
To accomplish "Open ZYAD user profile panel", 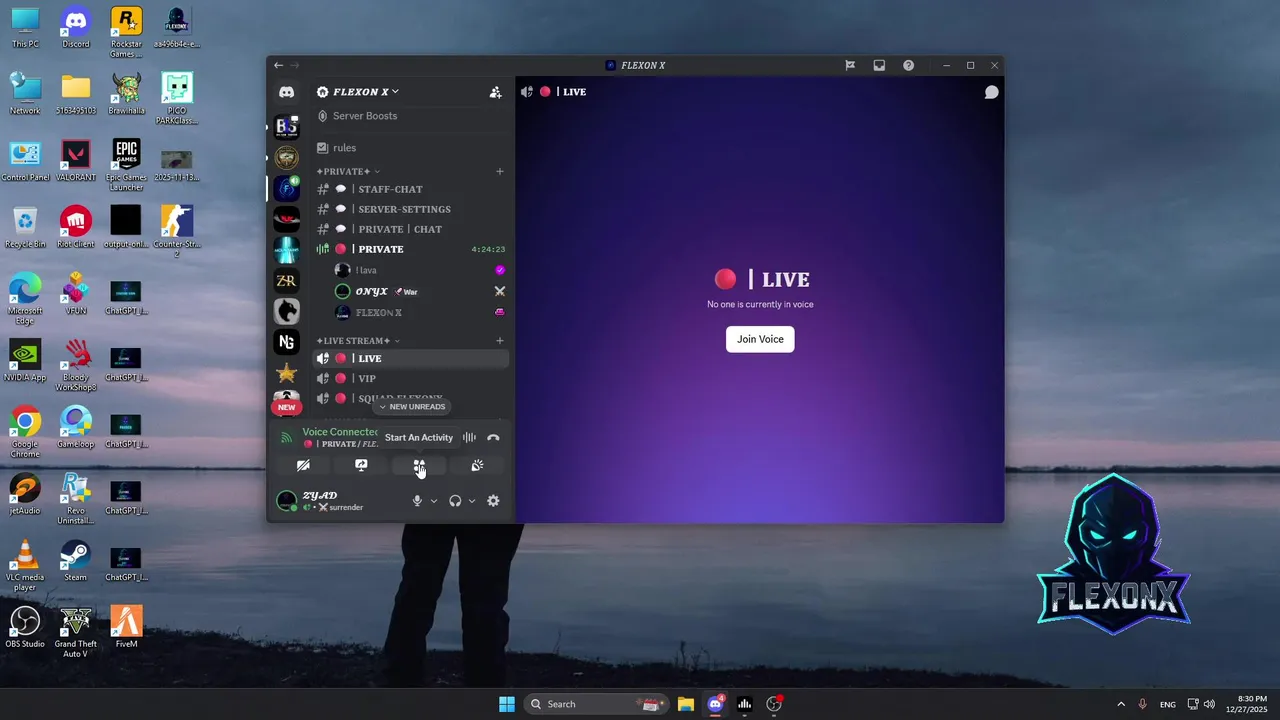I will point(335,501).
